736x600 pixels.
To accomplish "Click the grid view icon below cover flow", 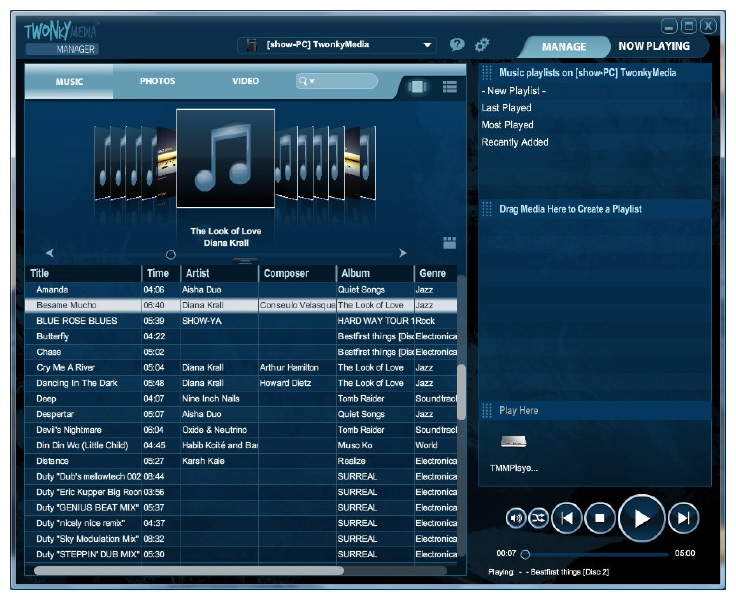I will tap(449, 242).
